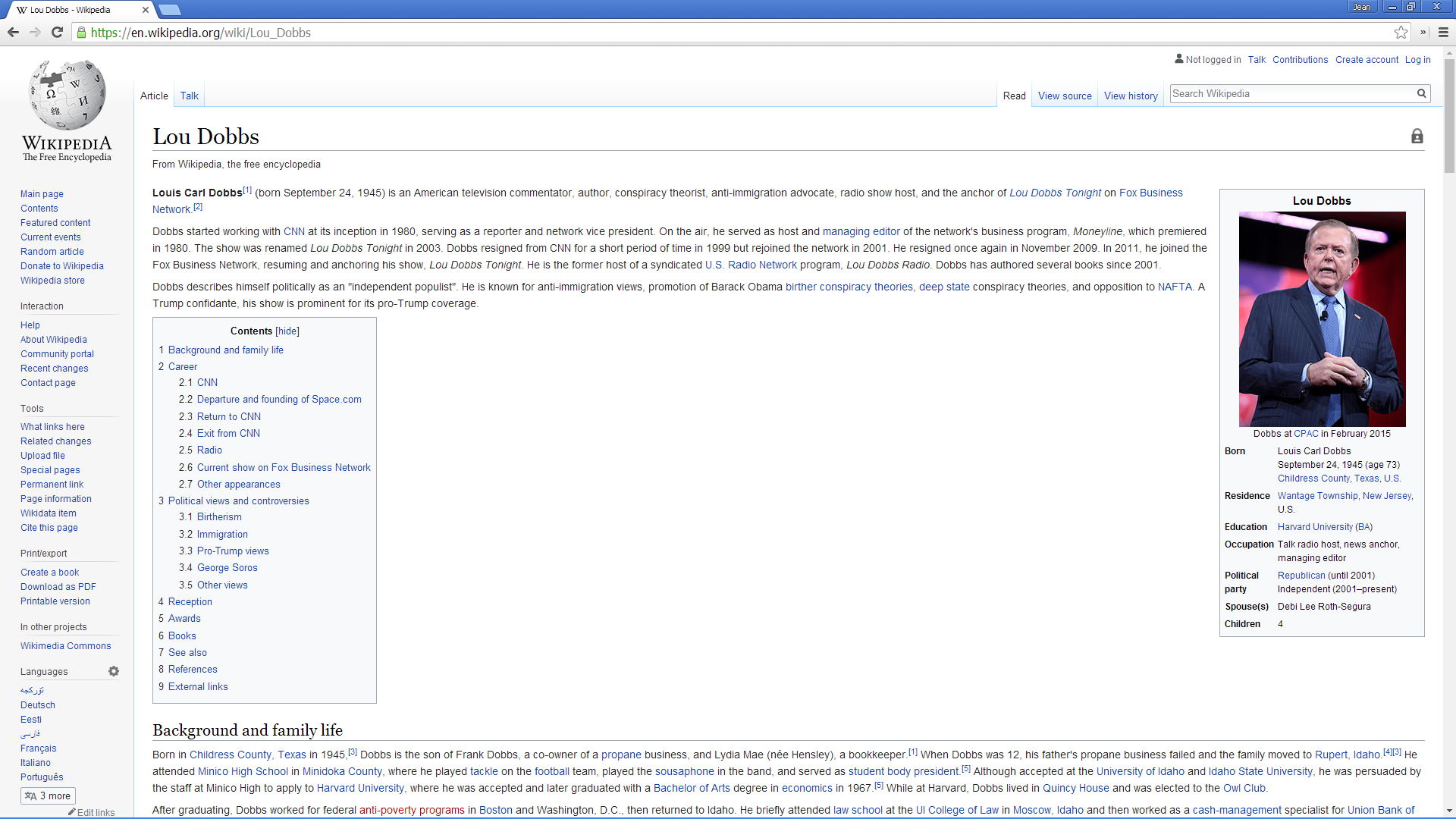Jump to Birtherism section in contents
The width and height of the screenshot is (1456, 819).
pos(219,517)
